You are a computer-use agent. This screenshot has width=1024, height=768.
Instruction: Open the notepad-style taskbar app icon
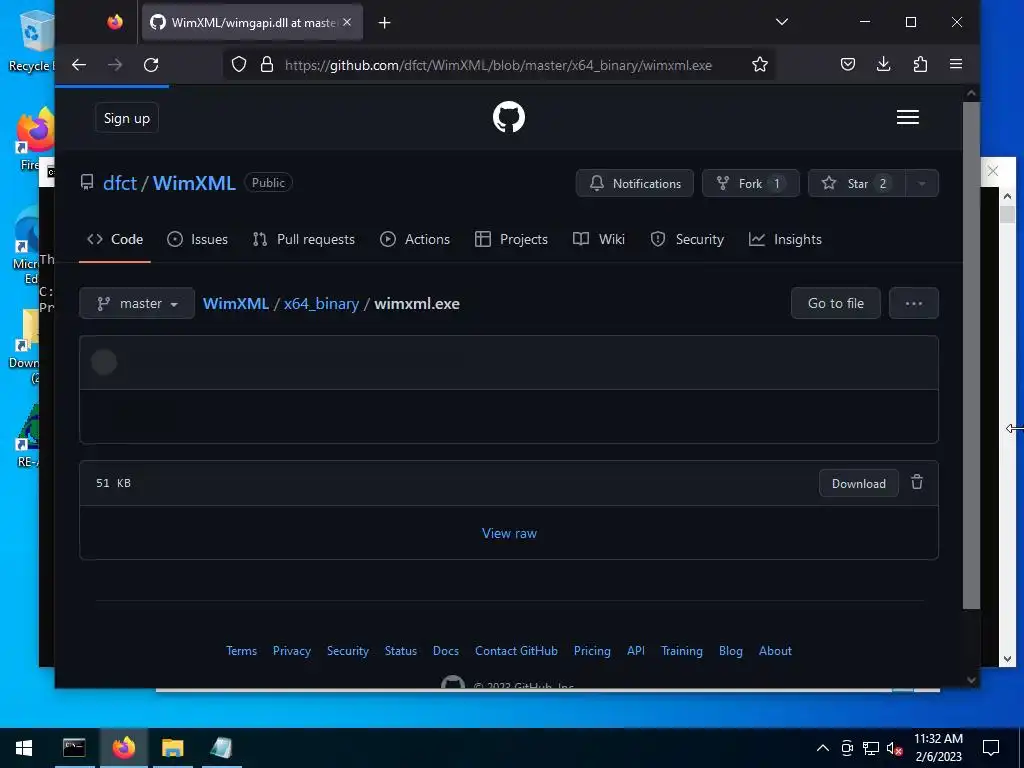[221, 748]
